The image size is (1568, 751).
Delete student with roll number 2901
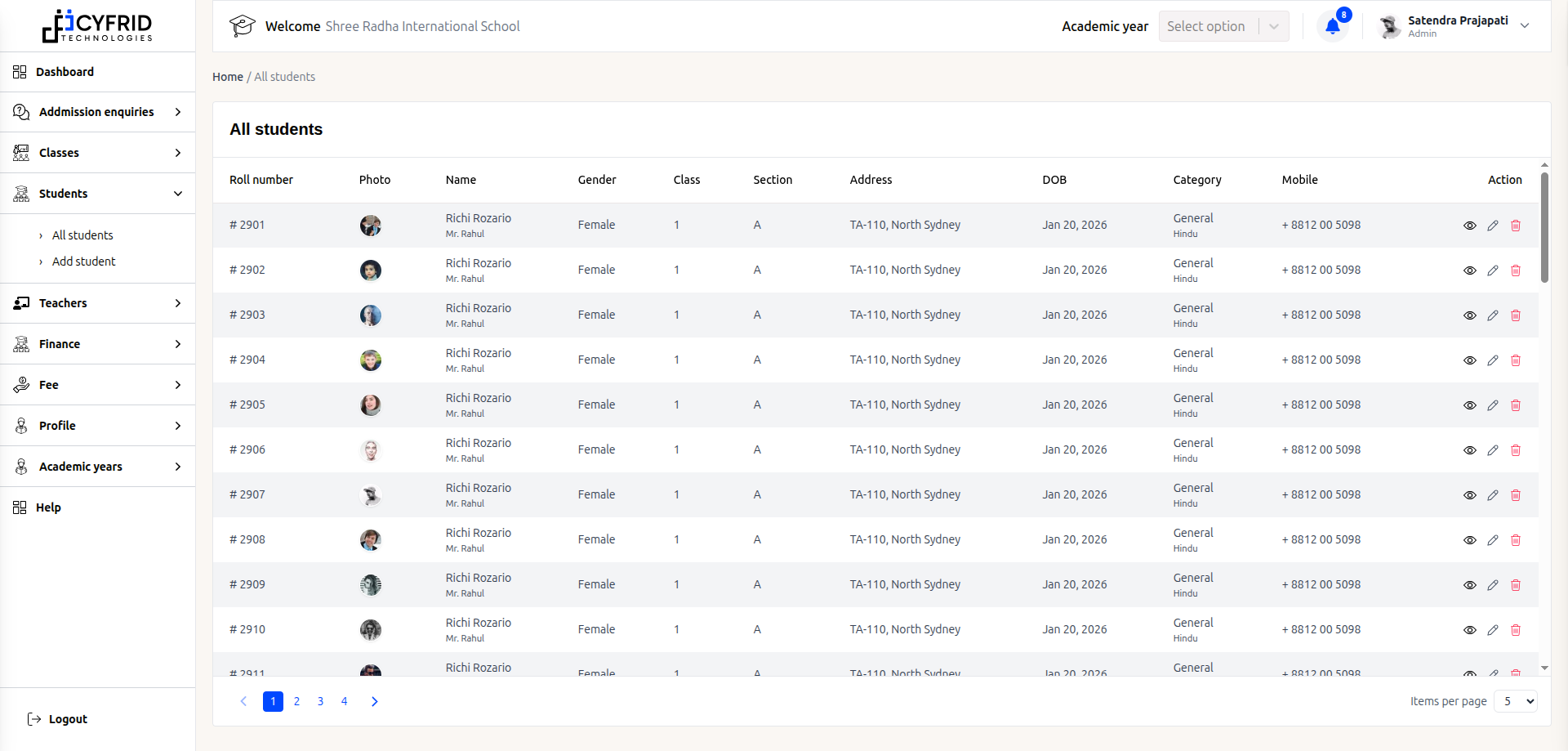point(1516,226)
